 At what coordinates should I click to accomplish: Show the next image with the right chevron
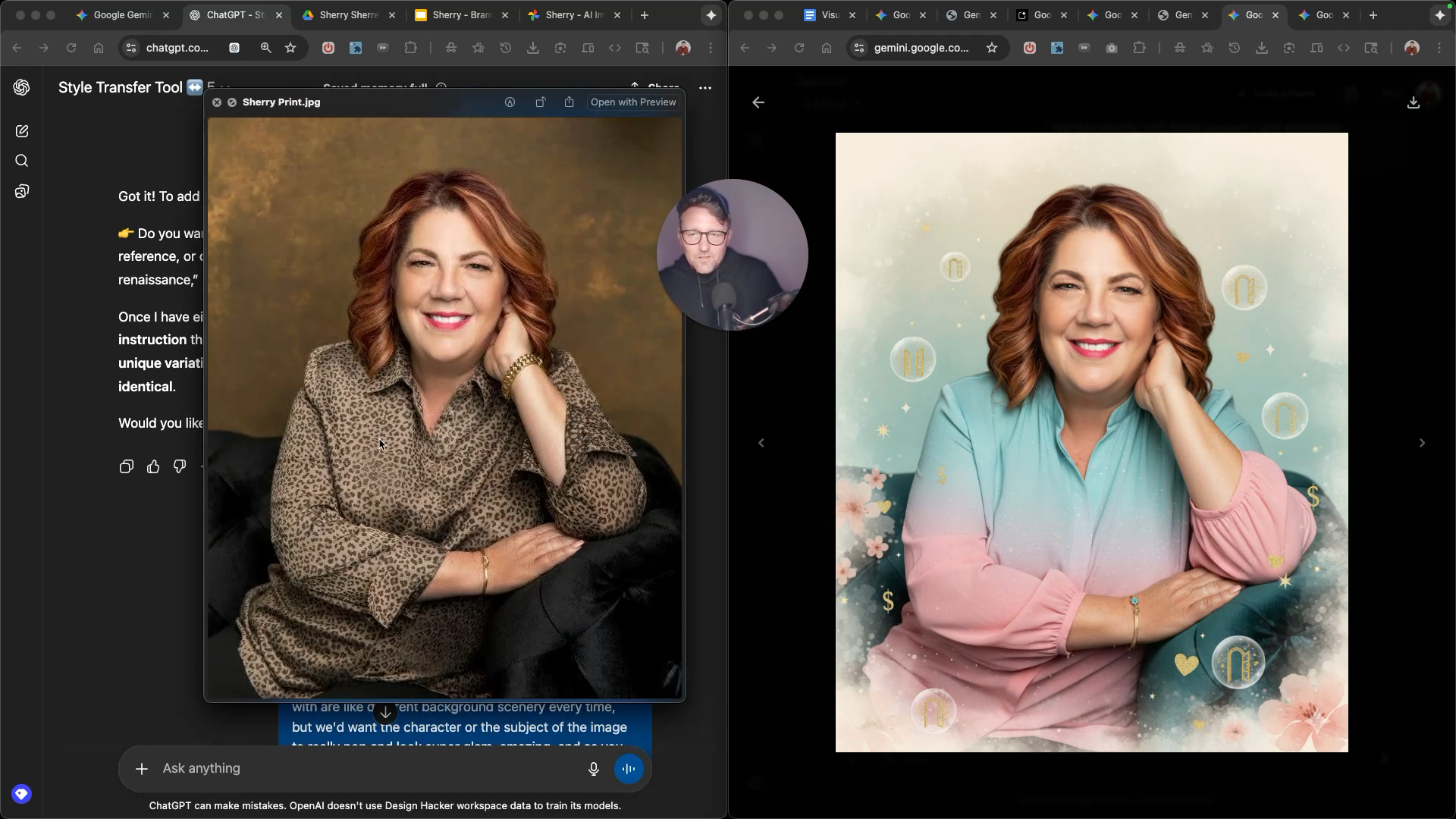click(x=1422, y=443)
